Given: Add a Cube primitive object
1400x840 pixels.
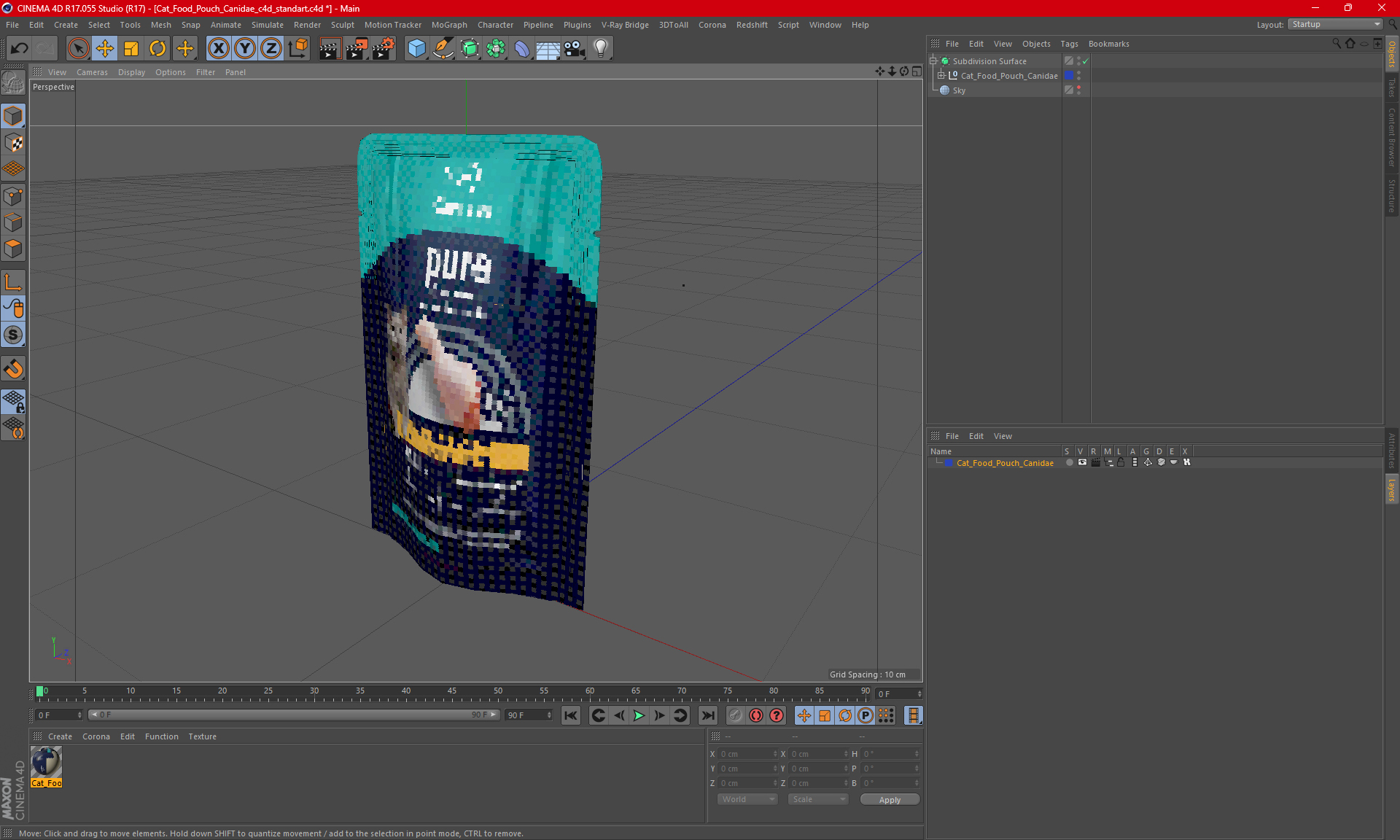Looking at the screenshot, I should click(416, 49).
